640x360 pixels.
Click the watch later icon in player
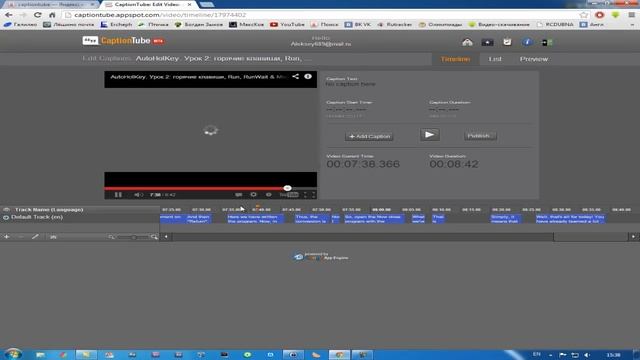pyautogui.click(x=269, y=195)
